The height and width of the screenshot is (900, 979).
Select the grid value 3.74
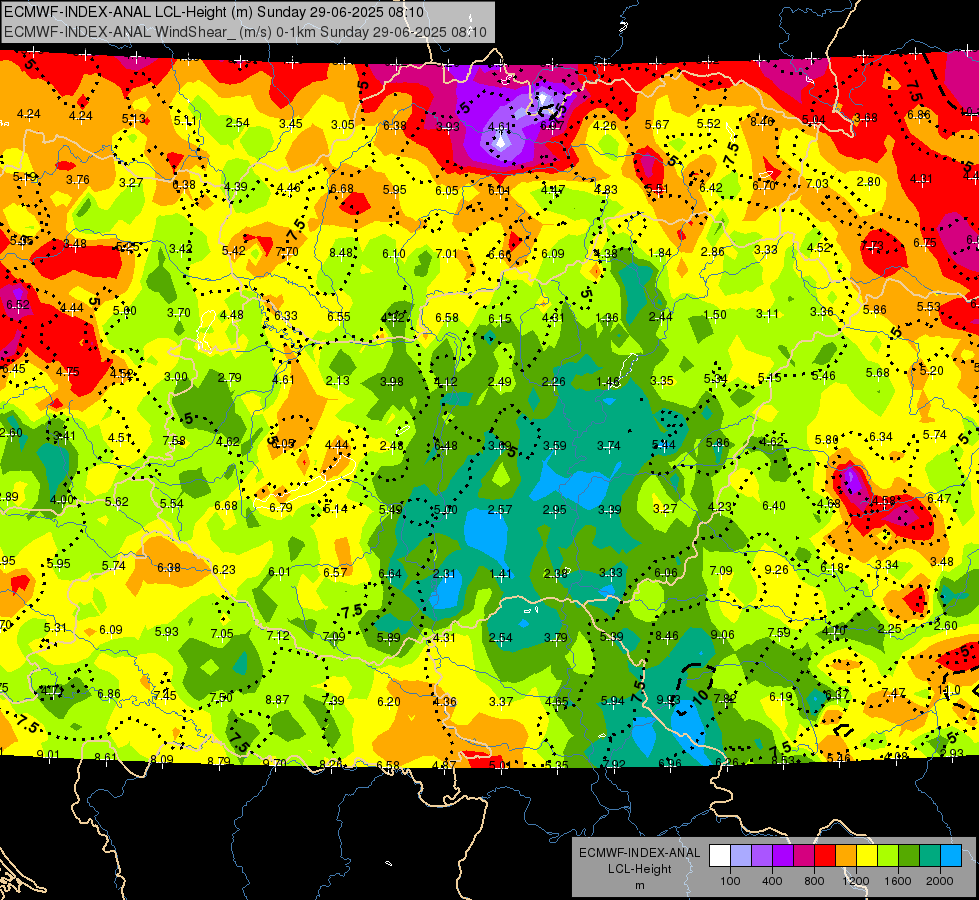coord(609,445)
